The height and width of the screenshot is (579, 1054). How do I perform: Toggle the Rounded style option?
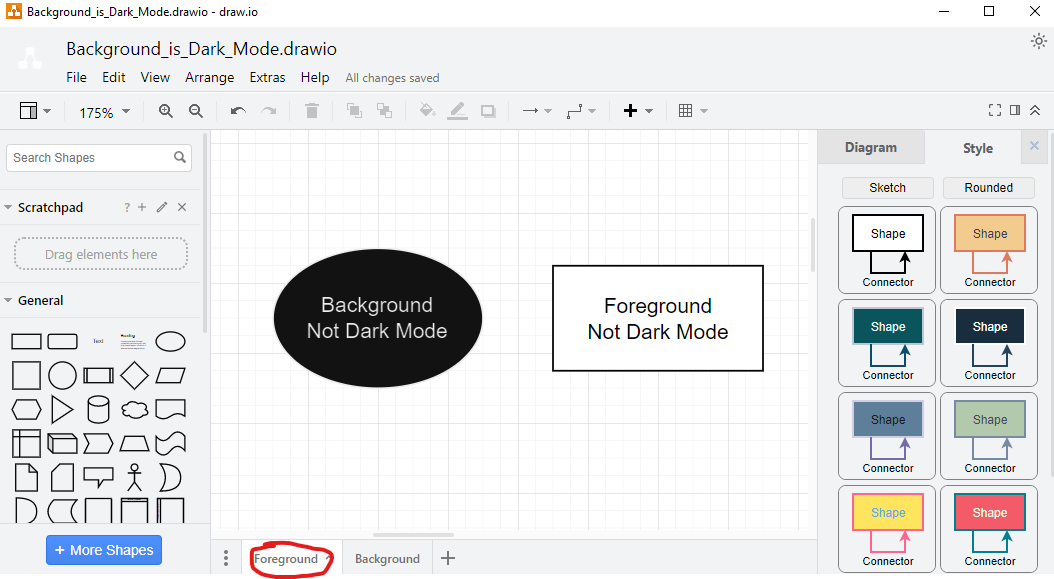(x=988, y=187)
